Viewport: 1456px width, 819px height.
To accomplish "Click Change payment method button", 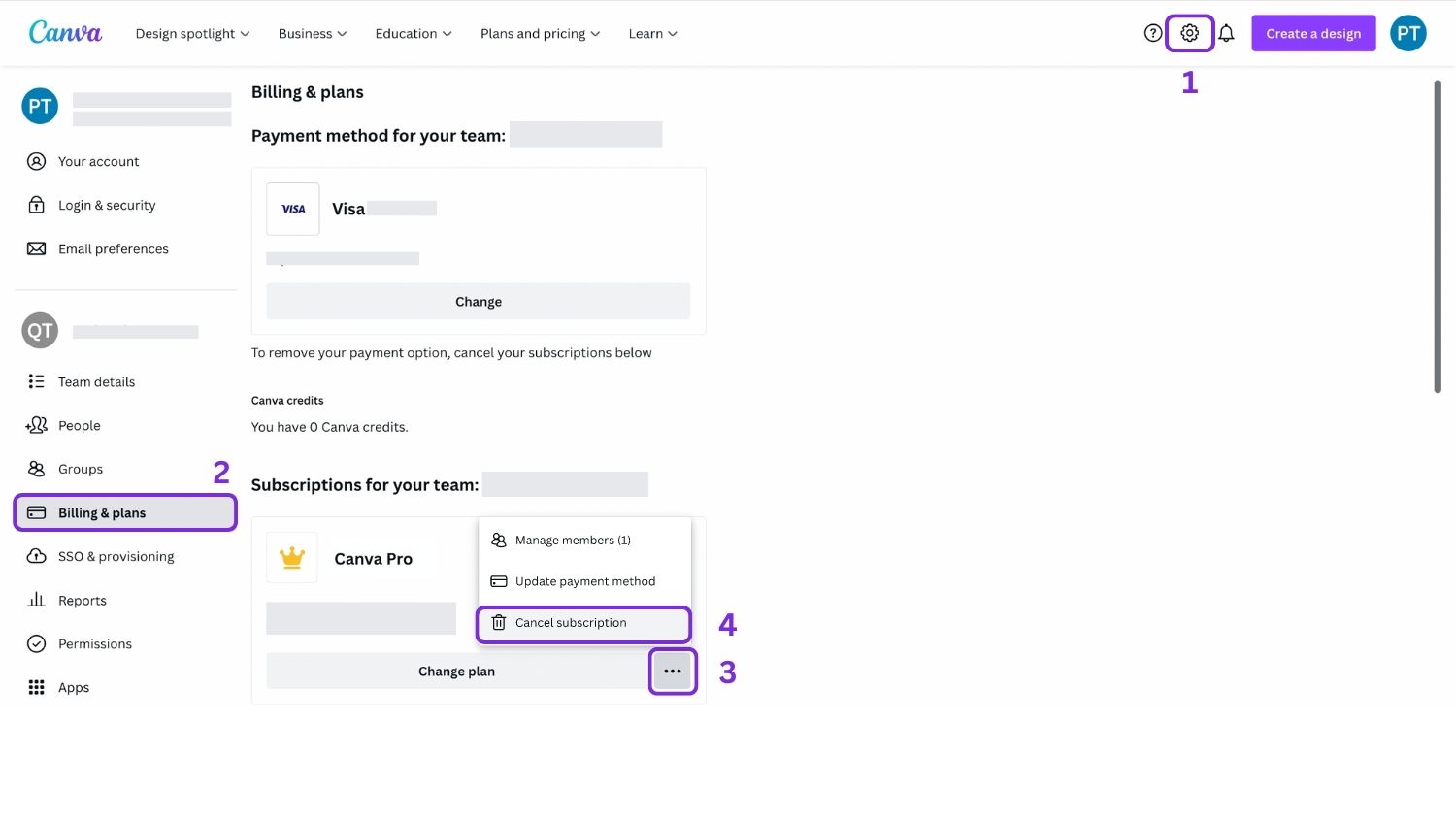I will click(x=479, y=302).
